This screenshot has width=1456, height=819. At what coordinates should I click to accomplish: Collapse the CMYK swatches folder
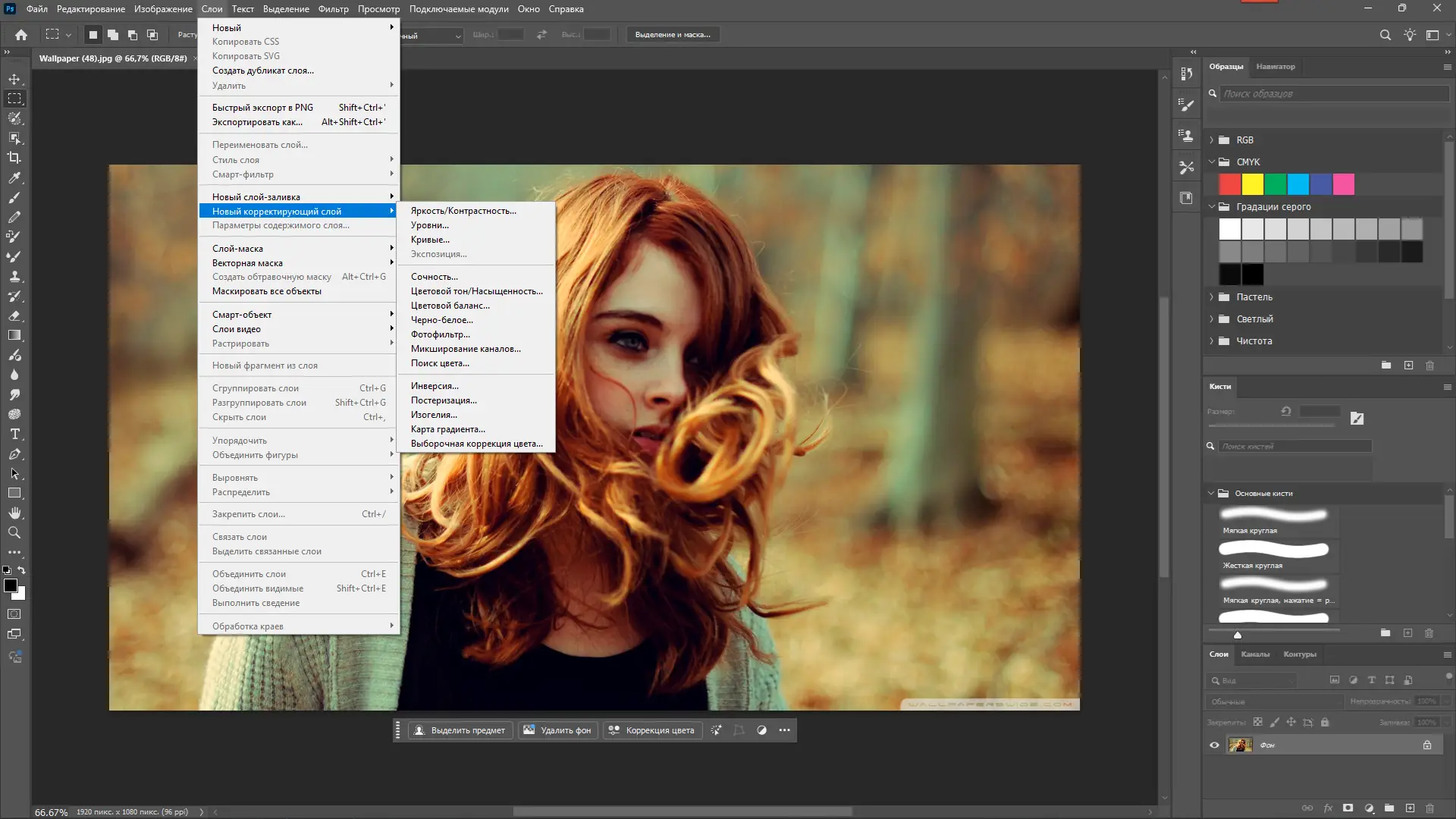coord(1211,162)
